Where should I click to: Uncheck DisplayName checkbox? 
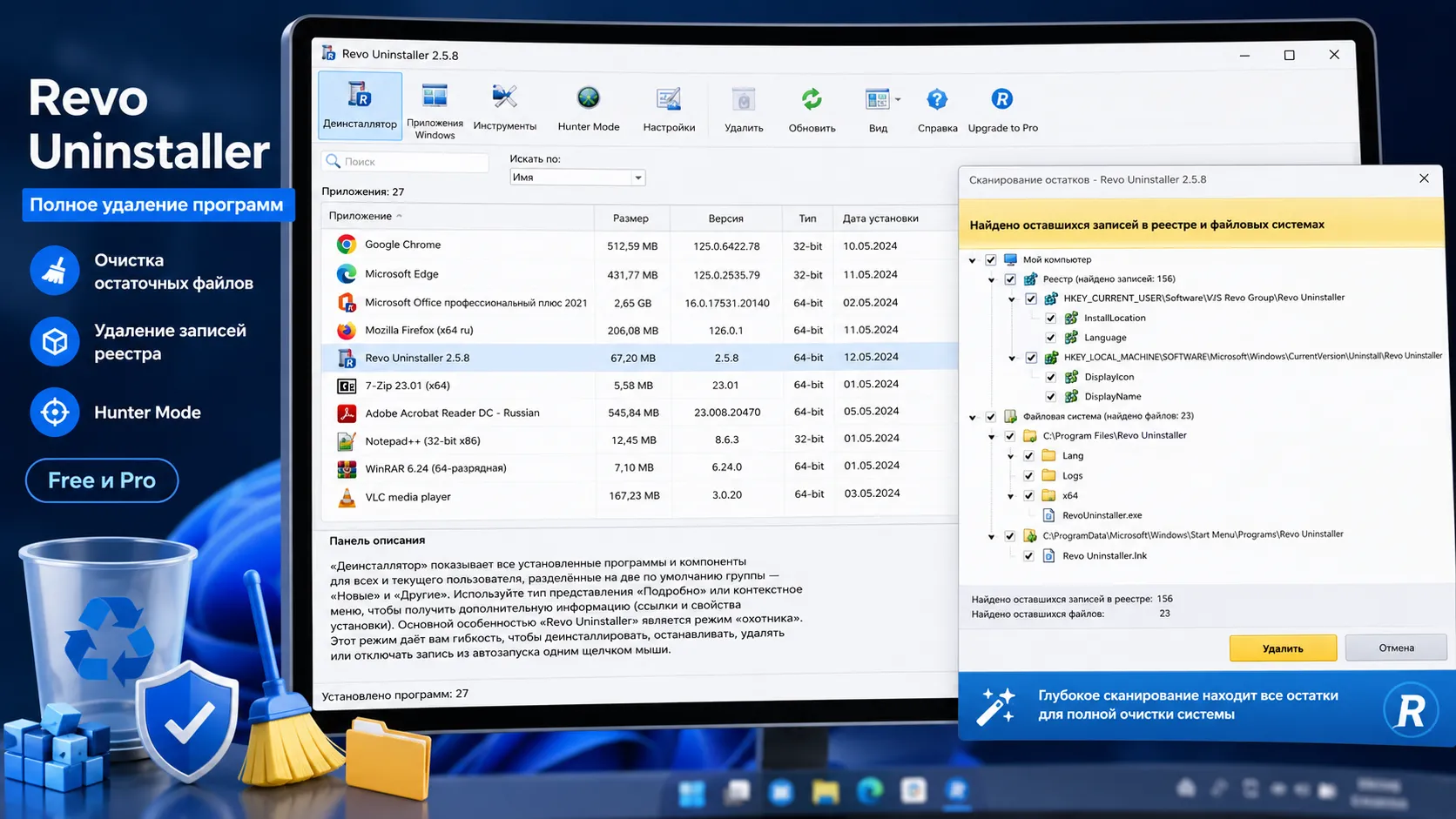coord(1051,397)
